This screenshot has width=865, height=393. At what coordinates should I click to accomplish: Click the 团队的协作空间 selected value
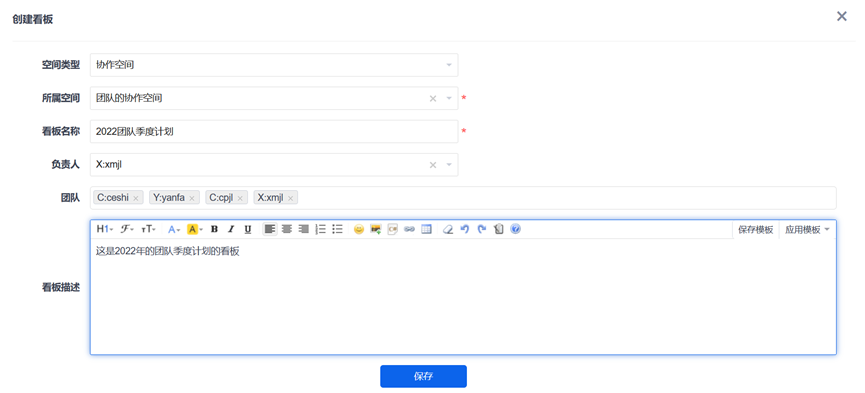[129, 98]
